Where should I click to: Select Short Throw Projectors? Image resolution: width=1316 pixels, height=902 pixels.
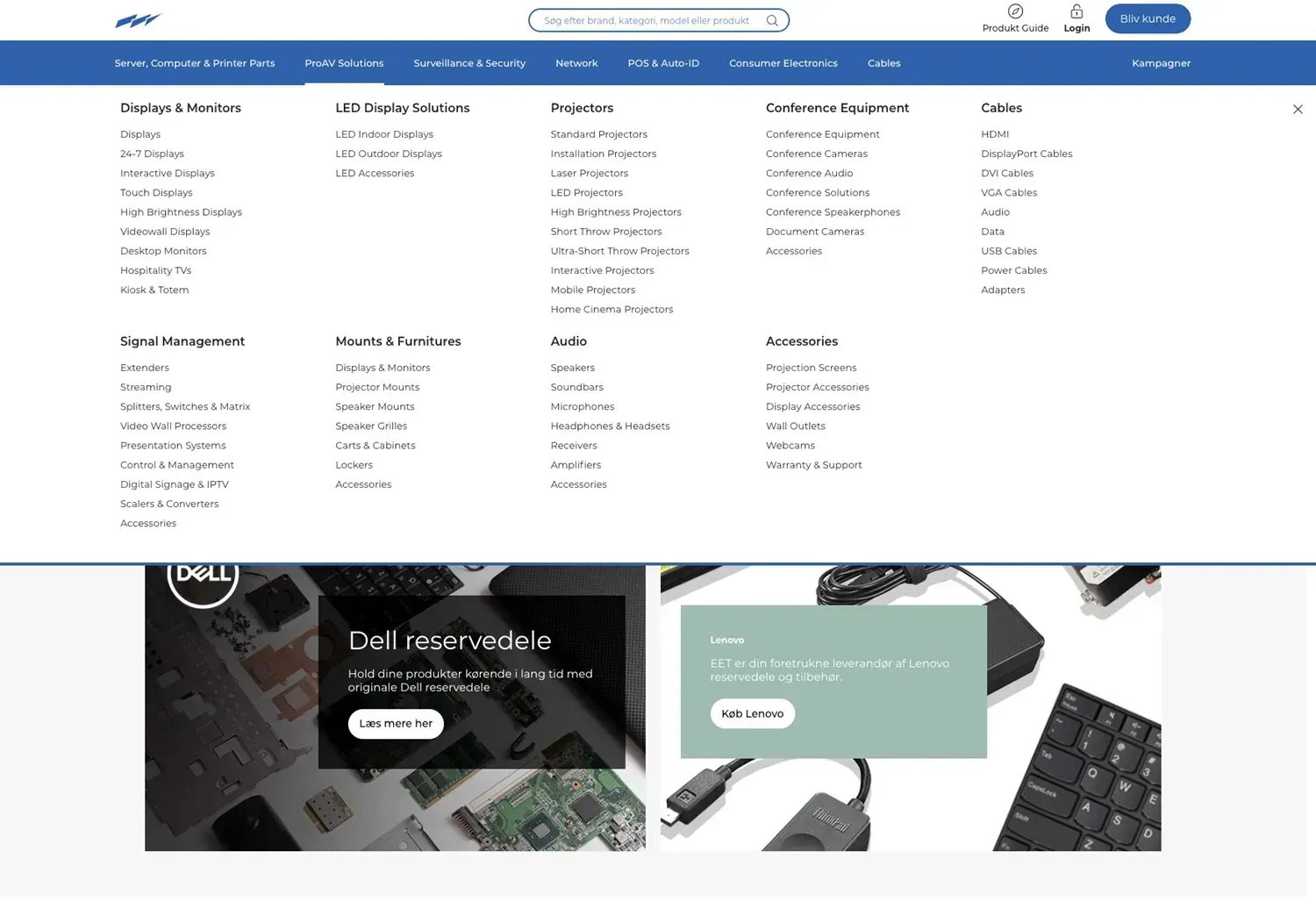tap(606, 232)
